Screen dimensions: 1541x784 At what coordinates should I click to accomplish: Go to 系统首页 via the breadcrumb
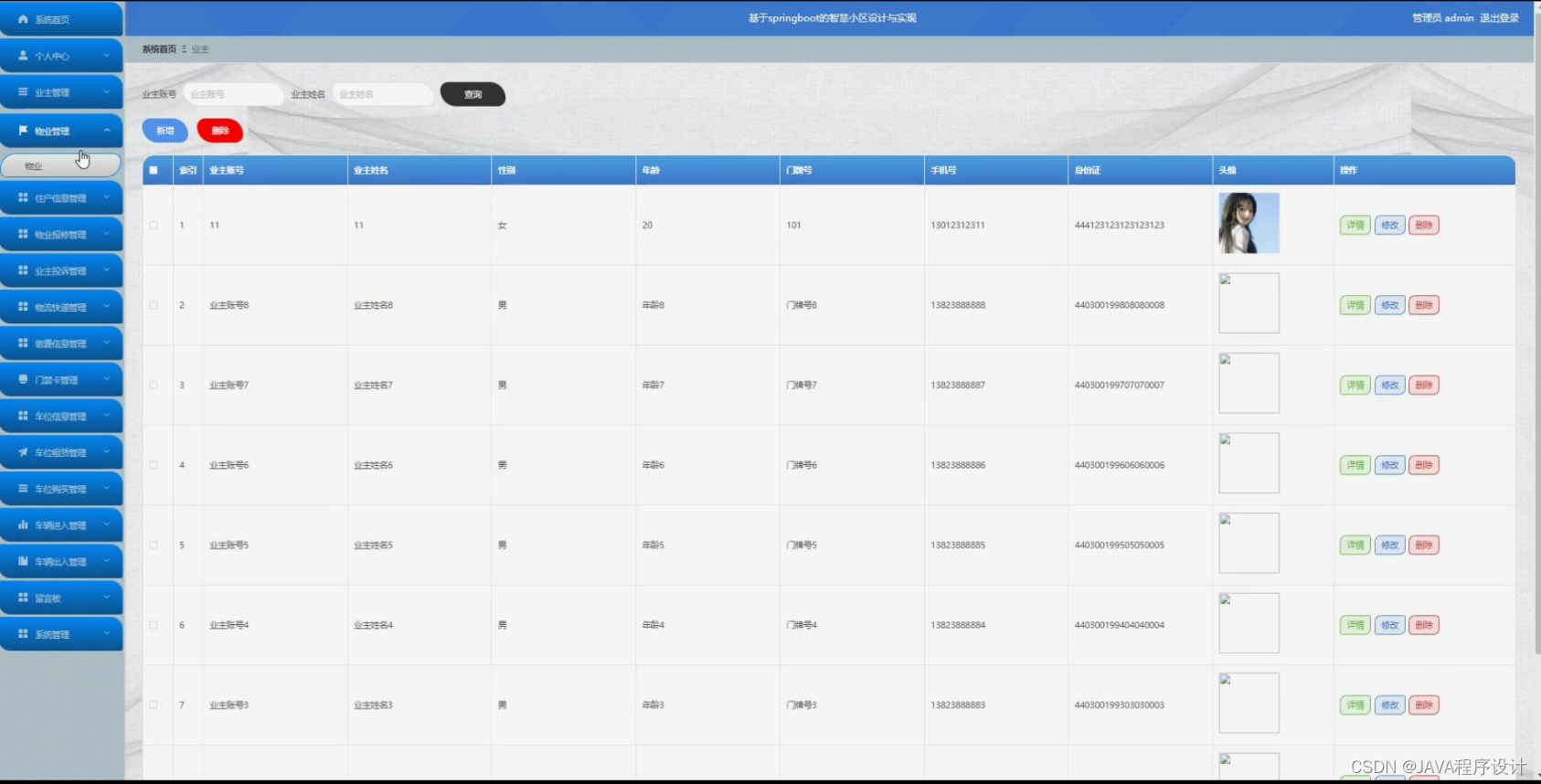159,49
